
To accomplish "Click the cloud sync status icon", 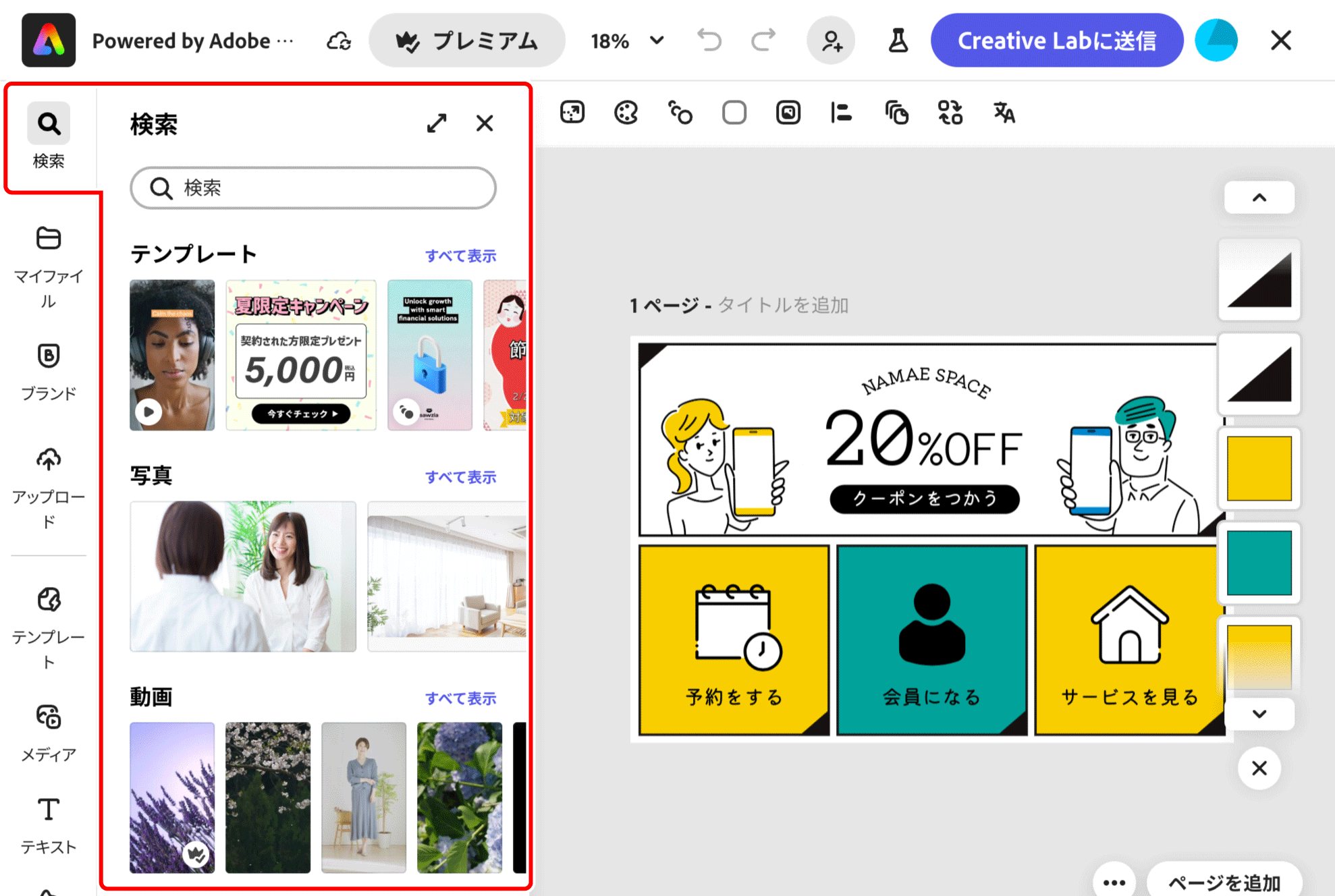I will pyautogui.click(x=339, y=41).
